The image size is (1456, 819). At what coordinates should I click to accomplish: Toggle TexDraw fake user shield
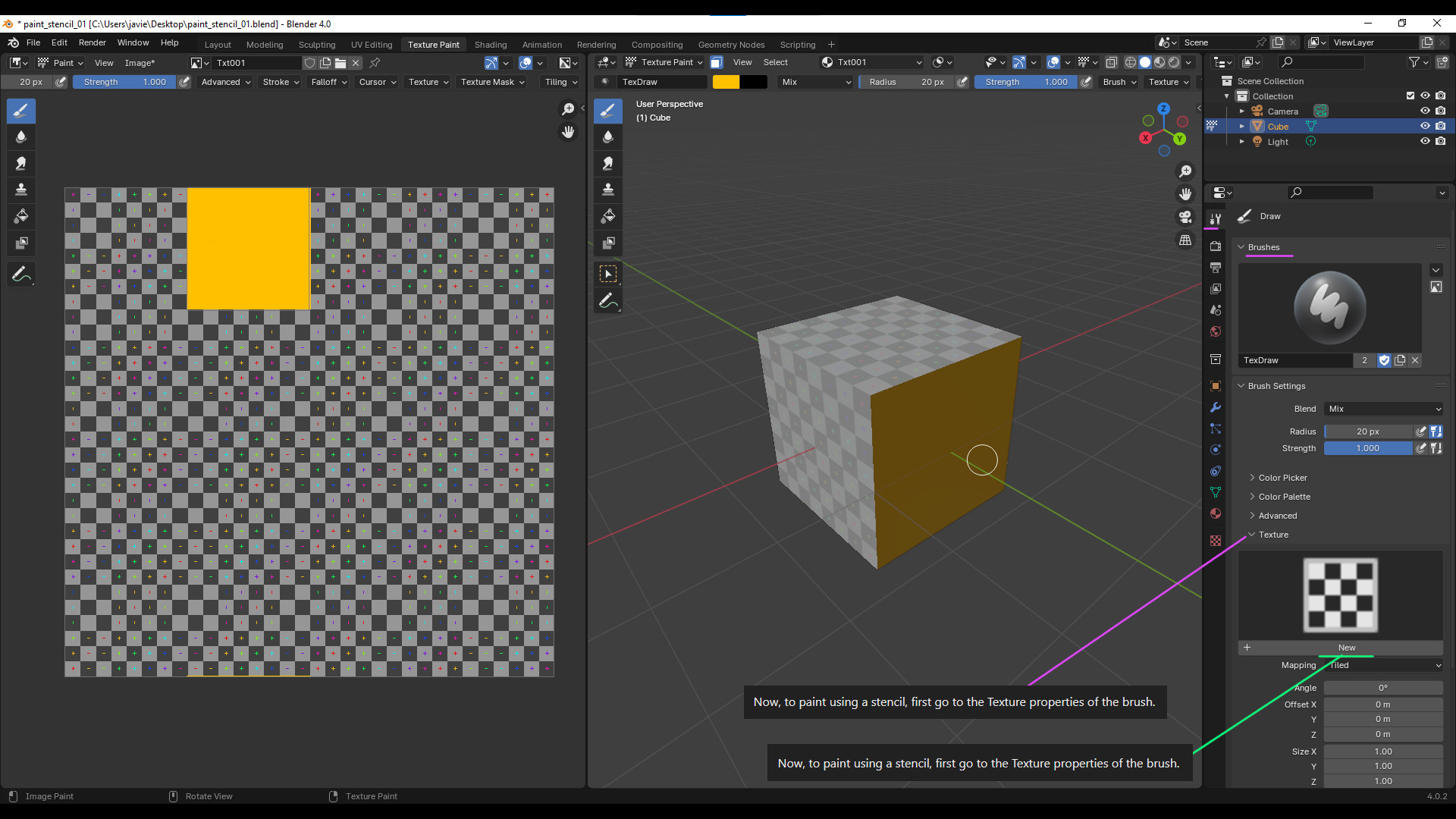click(1384, 360)
